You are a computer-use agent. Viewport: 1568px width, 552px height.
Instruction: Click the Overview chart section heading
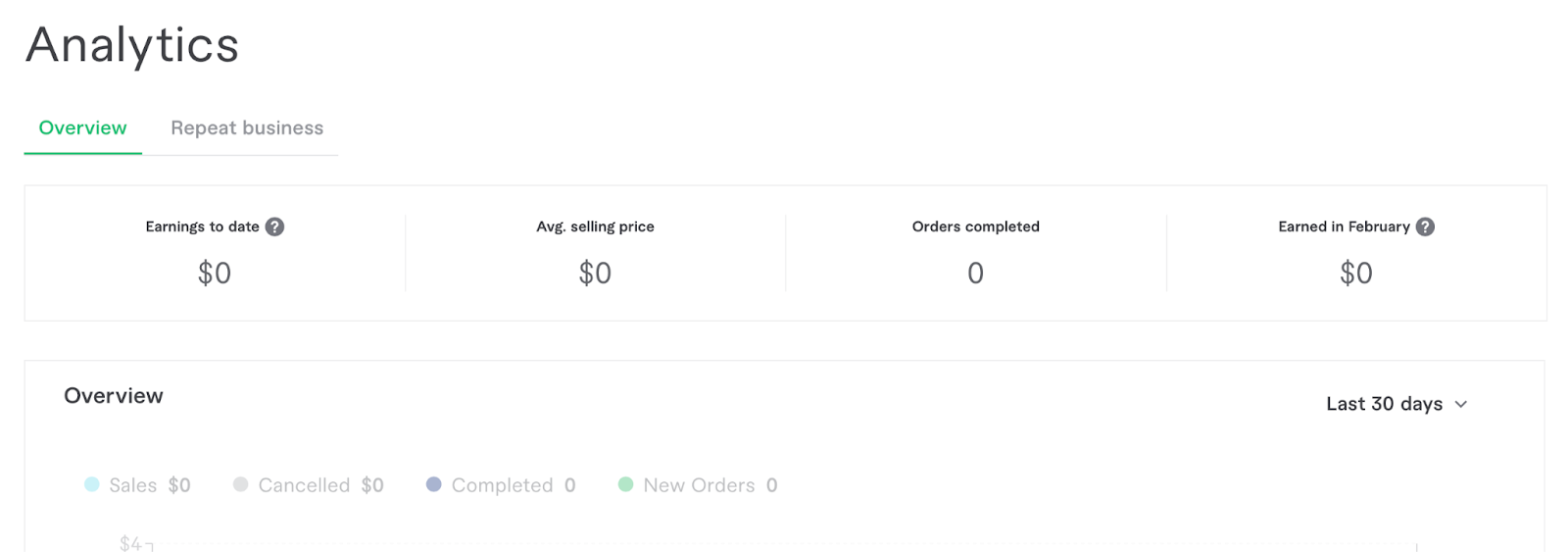tap(114, 396)
